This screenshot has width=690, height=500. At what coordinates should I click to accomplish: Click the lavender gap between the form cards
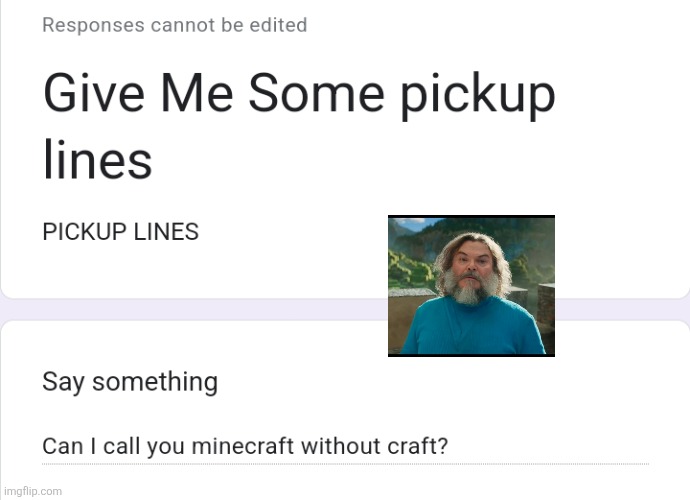point(194,309)
